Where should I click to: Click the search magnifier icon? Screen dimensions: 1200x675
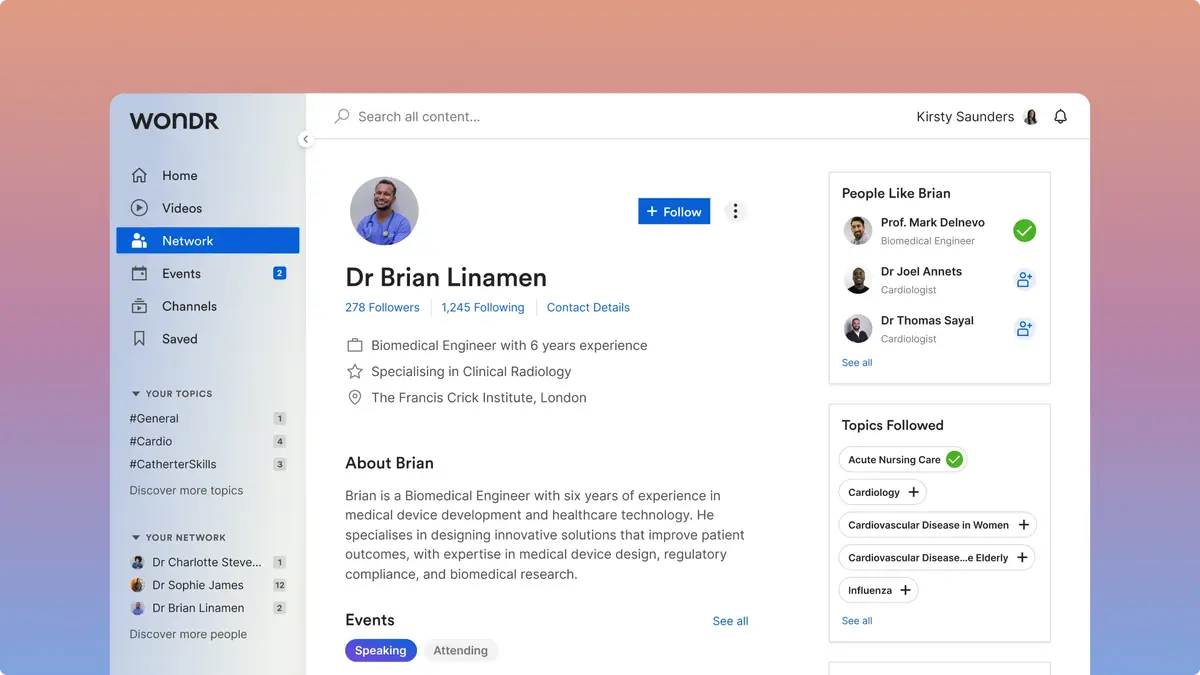pyautogui.click(x=342, y=116)
